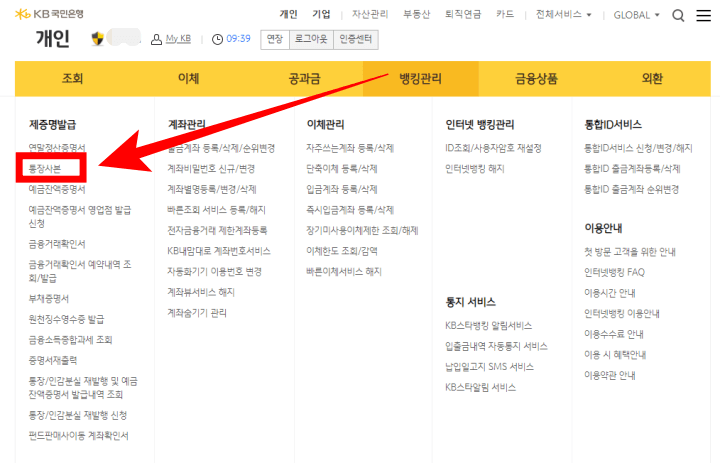Click the 납입일고지 SMS 서비스 link

point(489,367)
